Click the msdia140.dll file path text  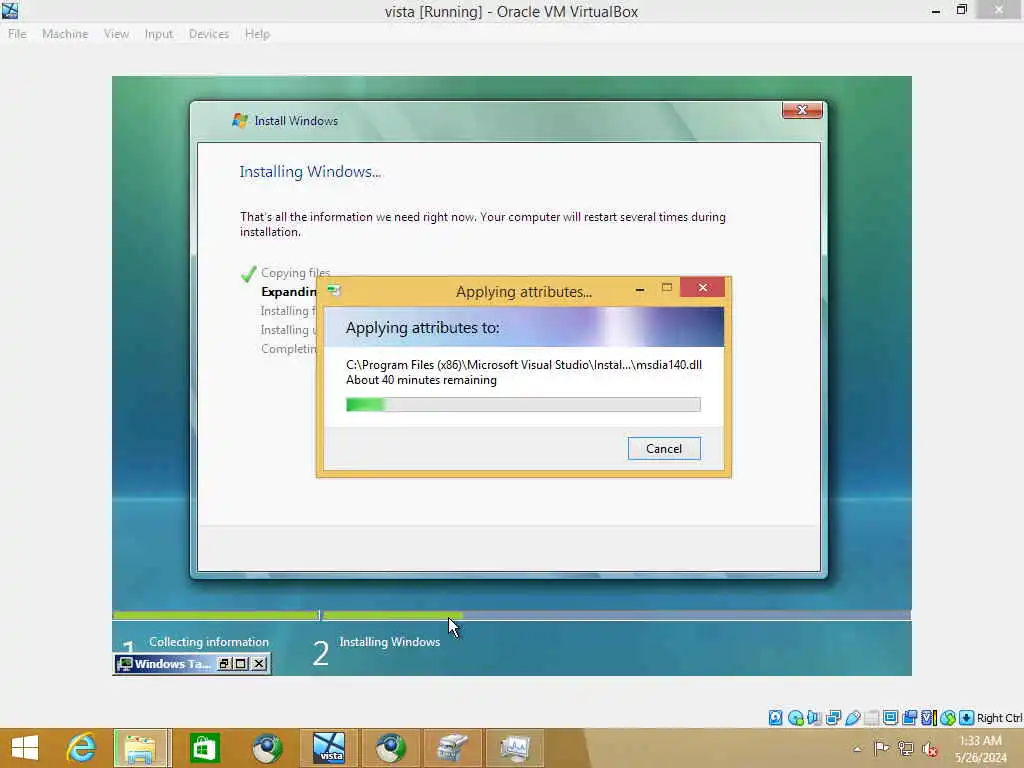coord(524,365)
